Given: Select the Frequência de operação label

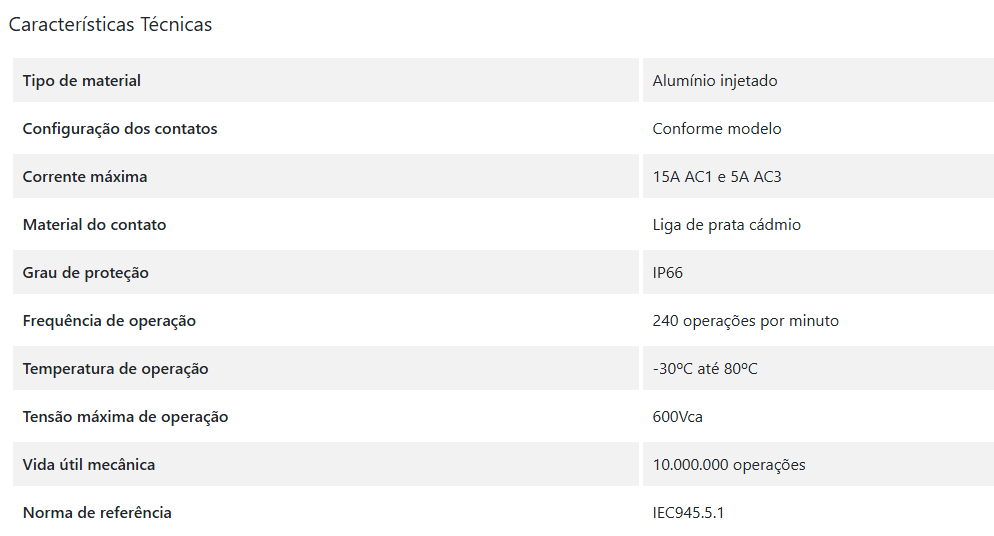Looking at the screenshot, I should click(x=109, y=321).
